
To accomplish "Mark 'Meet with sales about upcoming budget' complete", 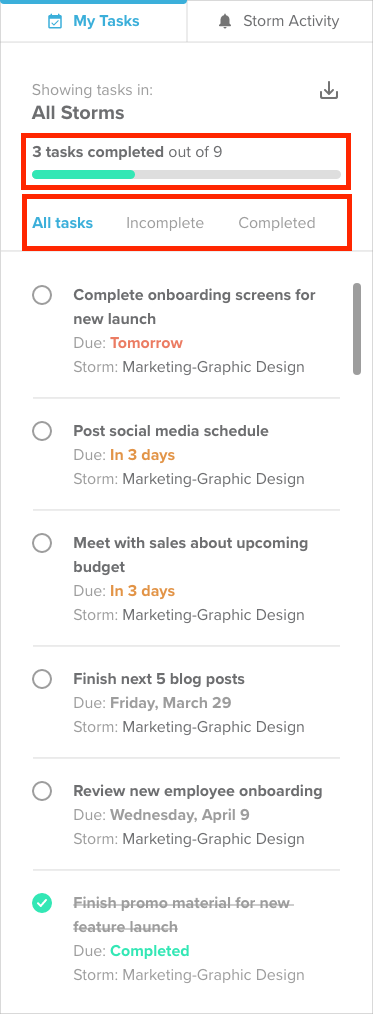I will (x=42, y=543).
